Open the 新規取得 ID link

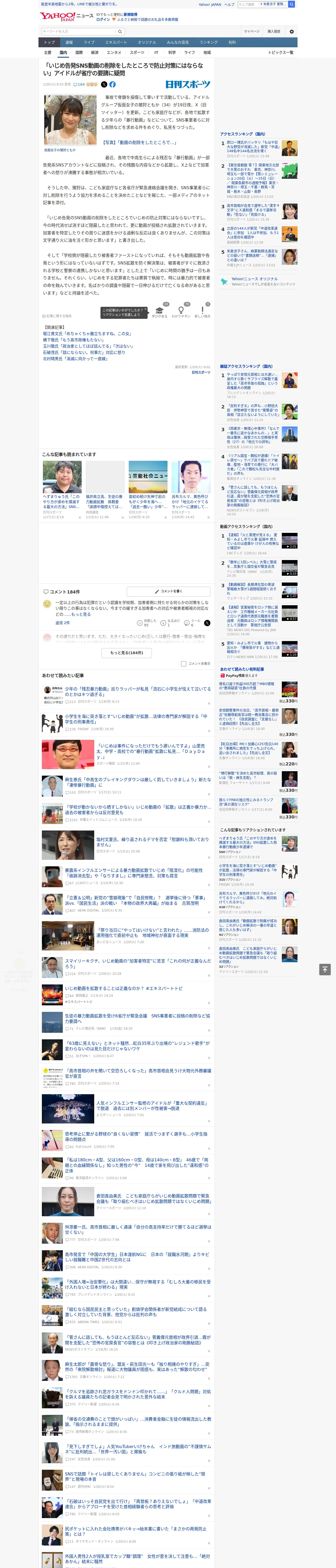[x=131, y=15]
